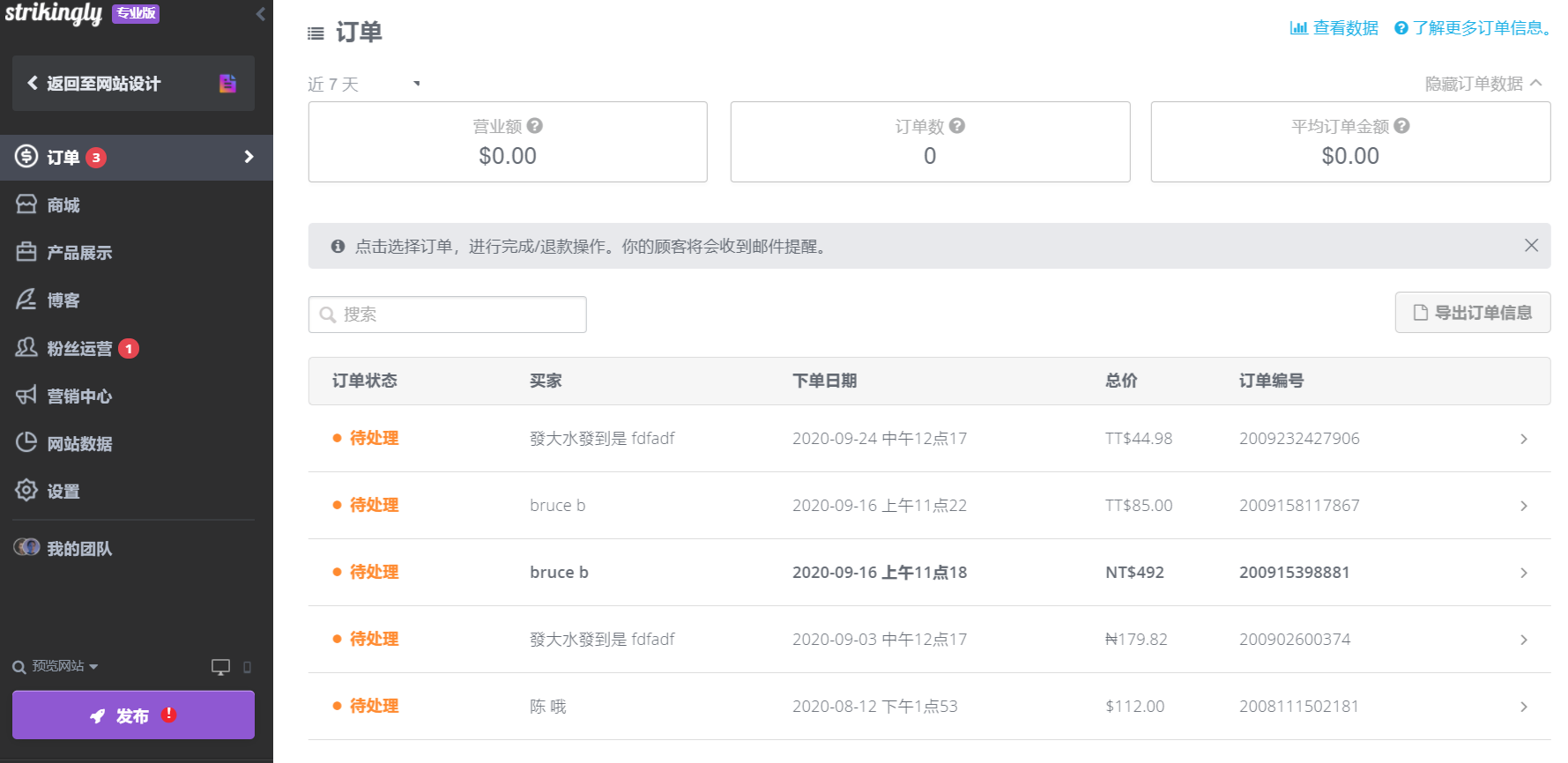Click the feather pen blog icon
The width and height of the screenshot is (1568, 763).
coord(26,300)
